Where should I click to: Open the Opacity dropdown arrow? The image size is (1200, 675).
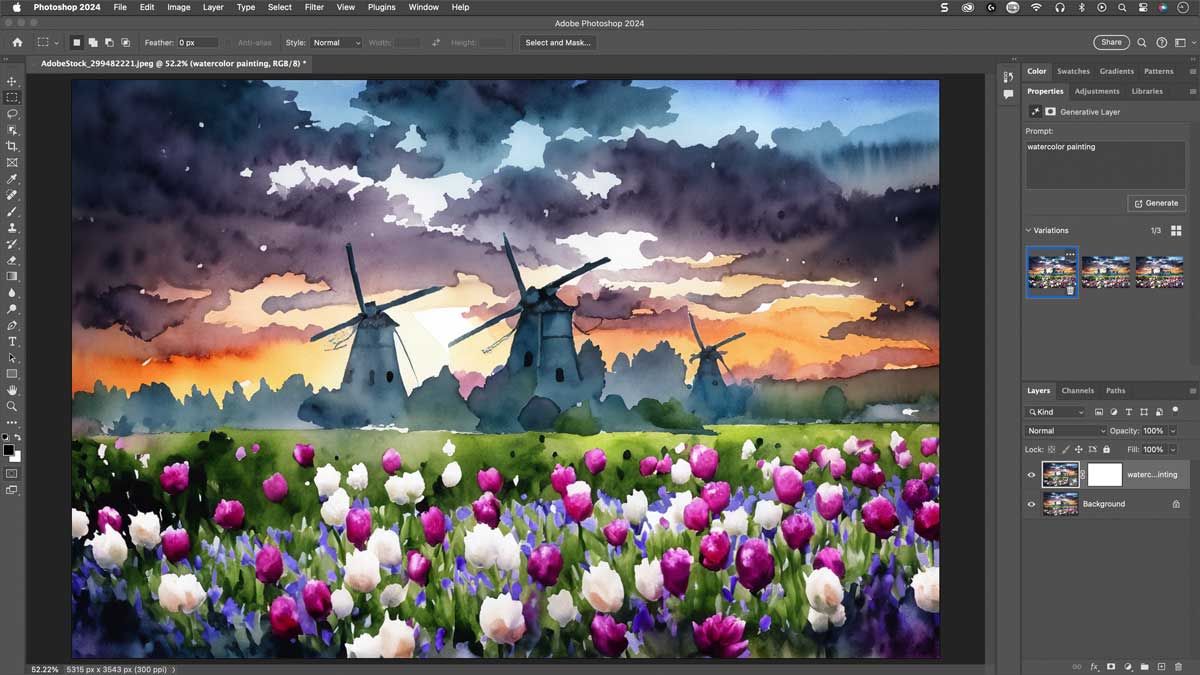coord(1172,431)
